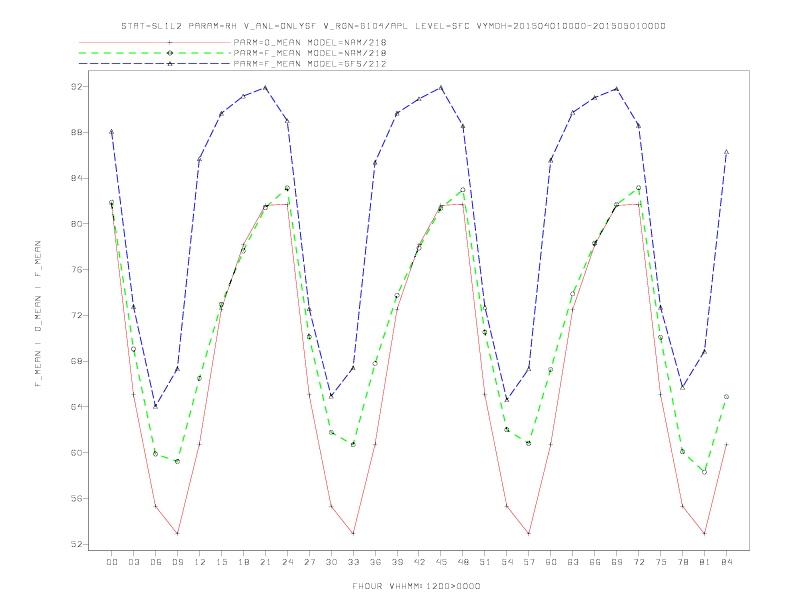Viewport: 792px width, 612px height.
Task: Click x-axis forecast hour label 69
Action: click(x=617, y=562)
